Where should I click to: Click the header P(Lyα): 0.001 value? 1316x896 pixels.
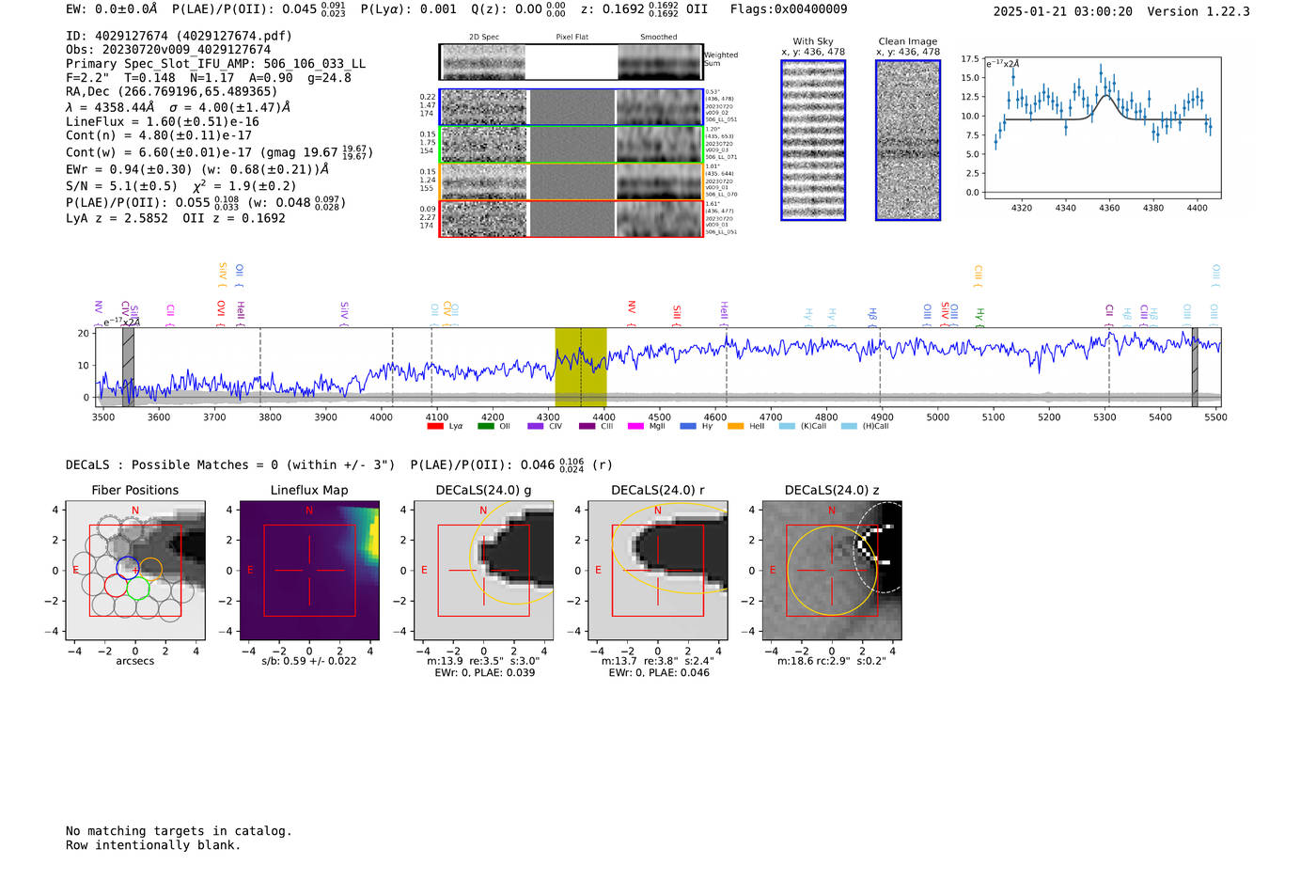(409, 9)
